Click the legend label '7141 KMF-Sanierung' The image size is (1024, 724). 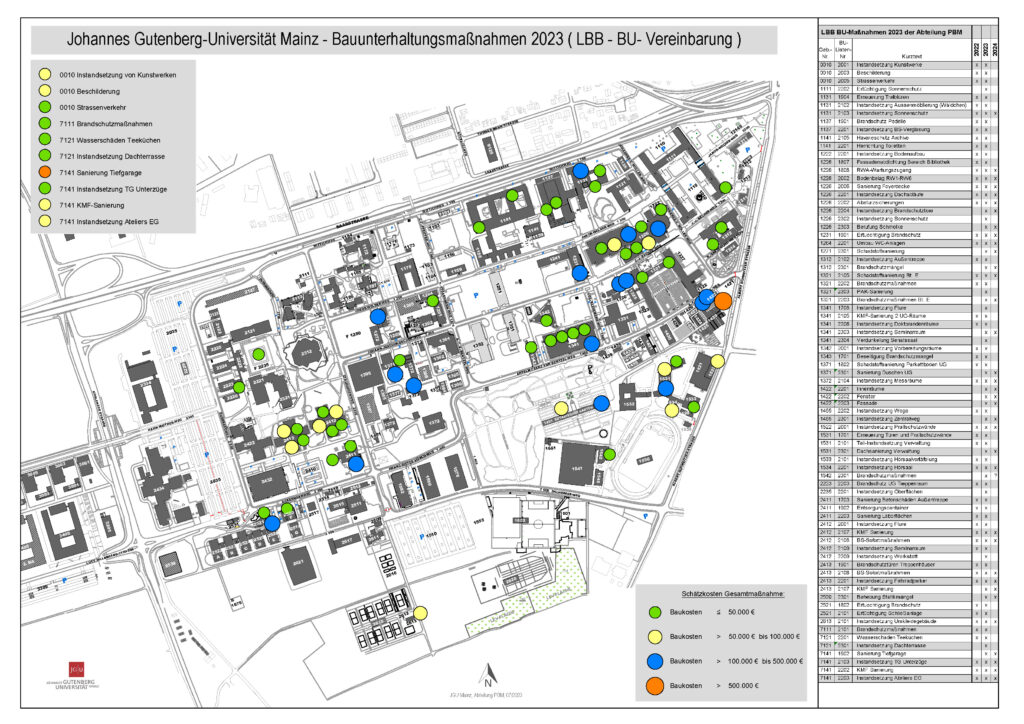[91, 205]
